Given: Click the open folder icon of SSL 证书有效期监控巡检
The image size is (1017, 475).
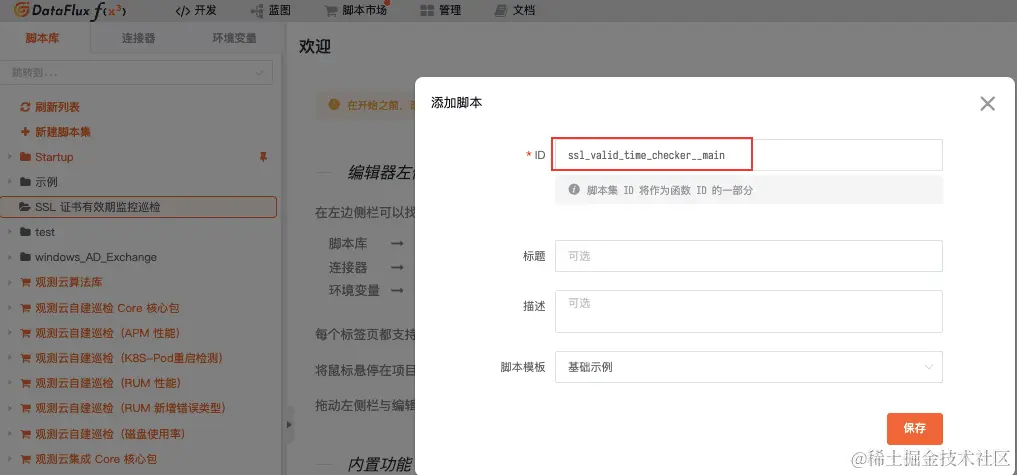Looking at the screenshot, I should click(x=25, y=207).
